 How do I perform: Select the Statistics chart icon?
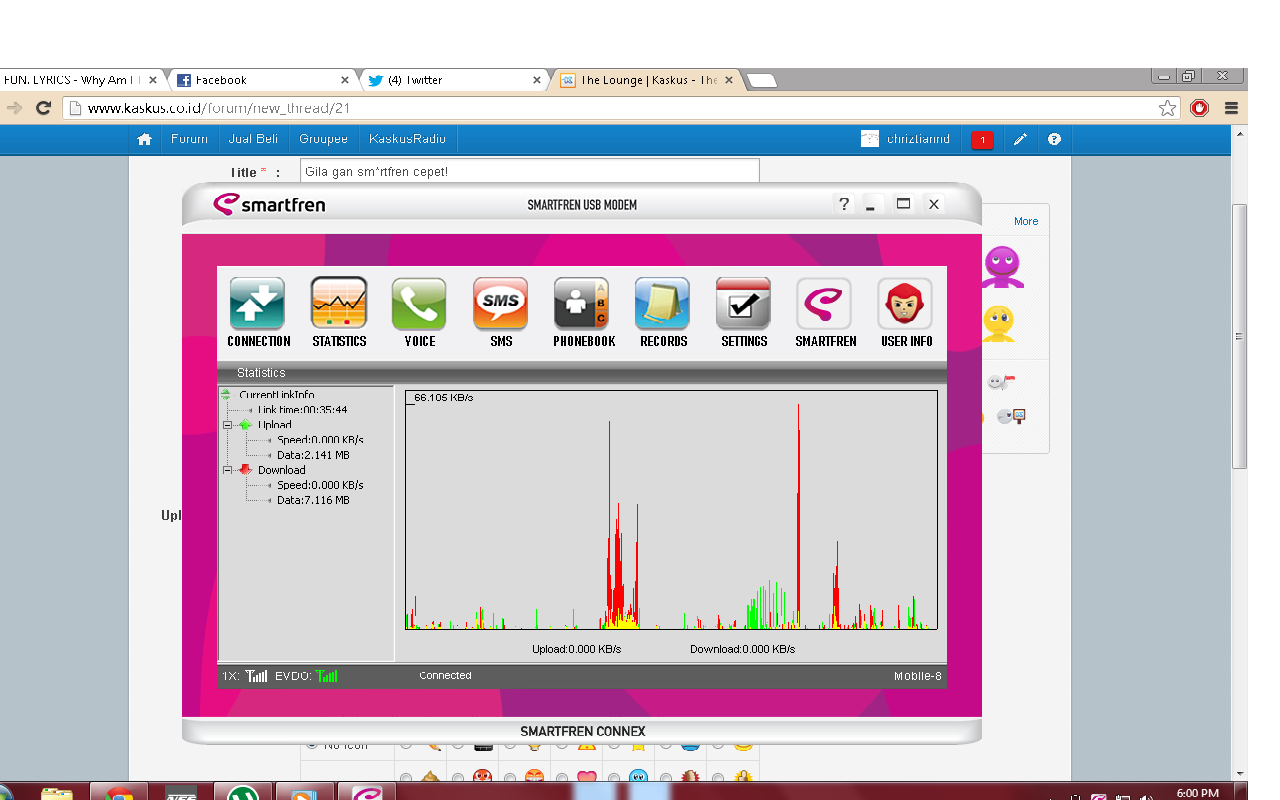click(339, 304)
